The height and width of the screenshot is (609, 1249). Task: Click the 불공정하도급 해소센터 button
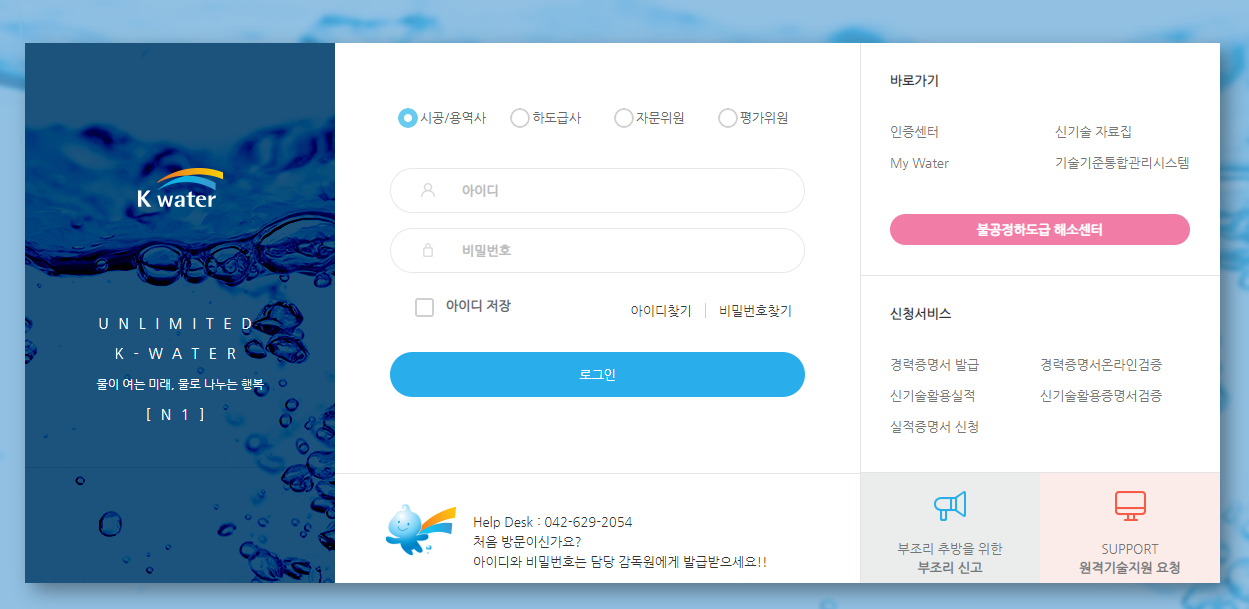[1039, 229]
